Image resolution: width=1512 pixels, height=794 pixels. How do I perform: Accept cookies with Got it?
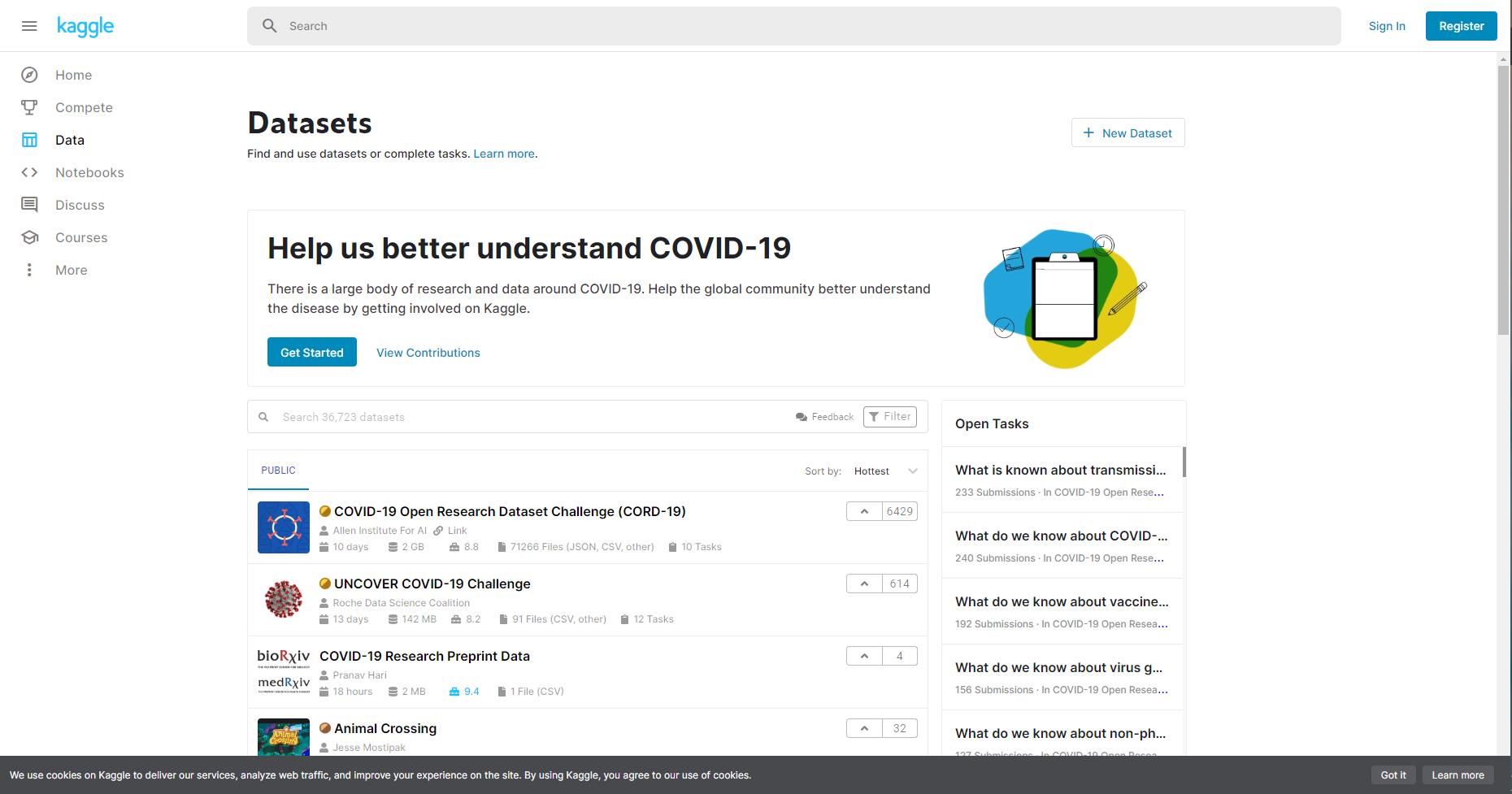click(x=1393, y=774)
